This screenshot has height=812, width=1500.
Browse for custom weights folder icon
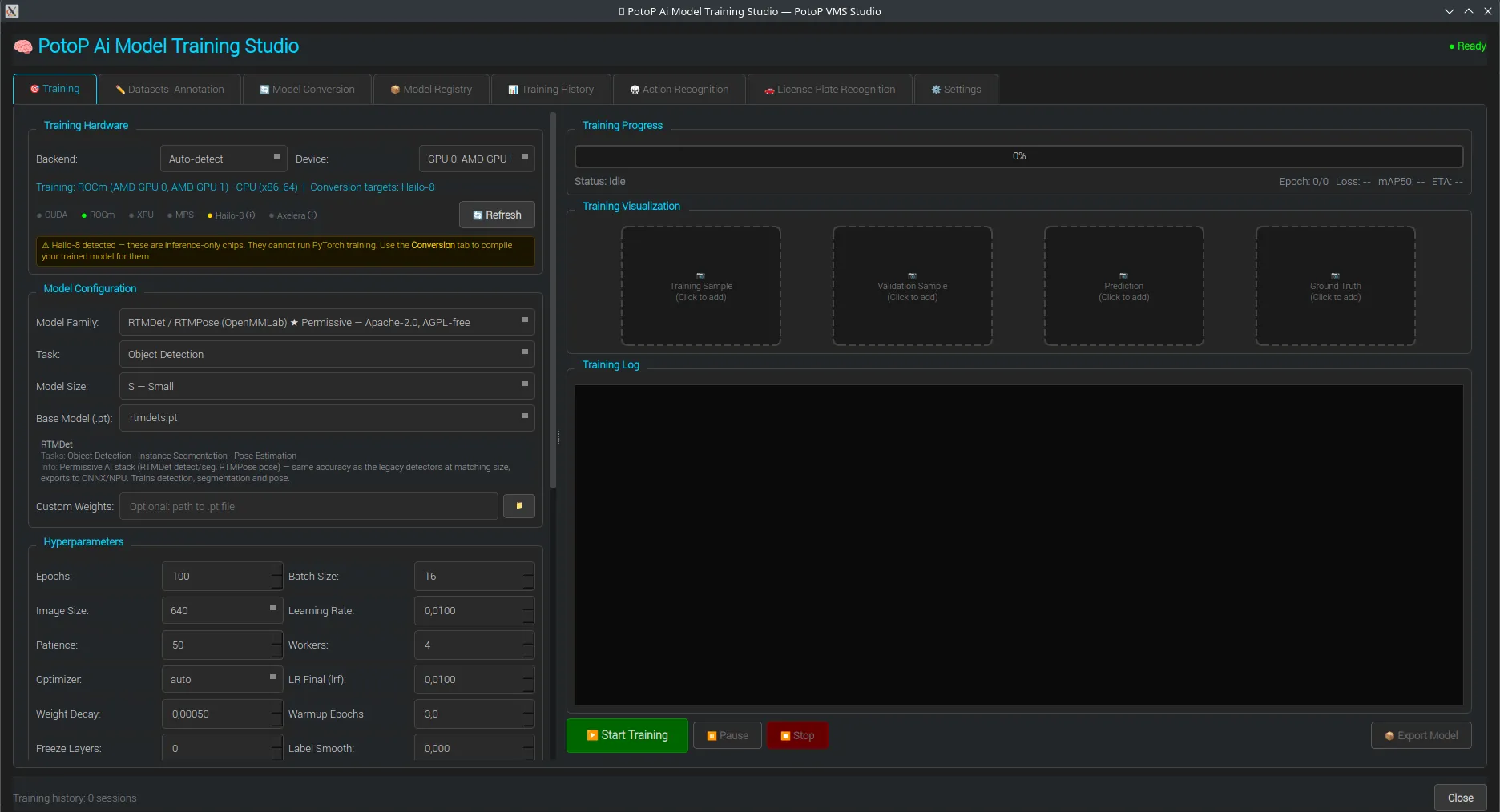519,506
